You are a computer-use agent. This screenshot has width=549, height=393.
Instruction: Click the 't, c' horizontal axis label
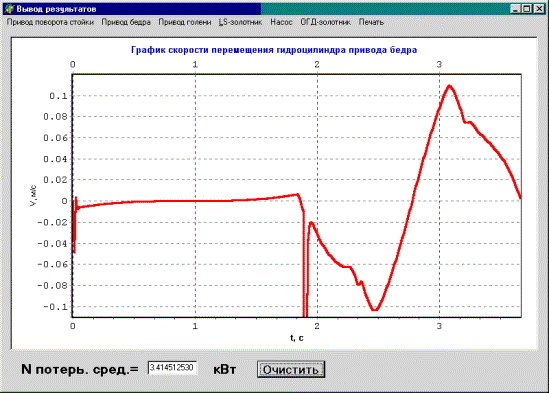[x=297, y=338]
